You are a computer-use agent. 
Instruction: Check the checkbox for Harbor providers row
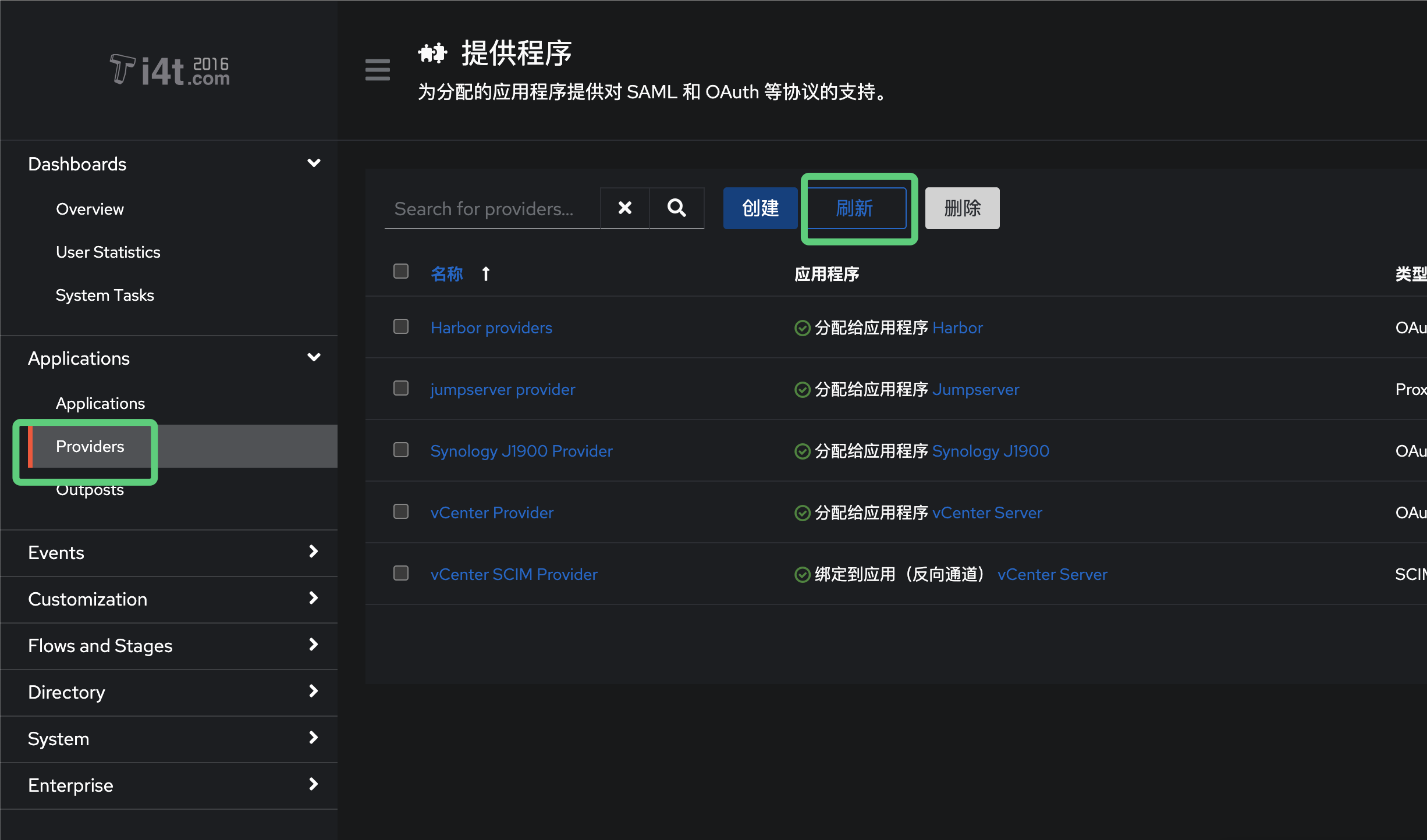pos(400,326)
